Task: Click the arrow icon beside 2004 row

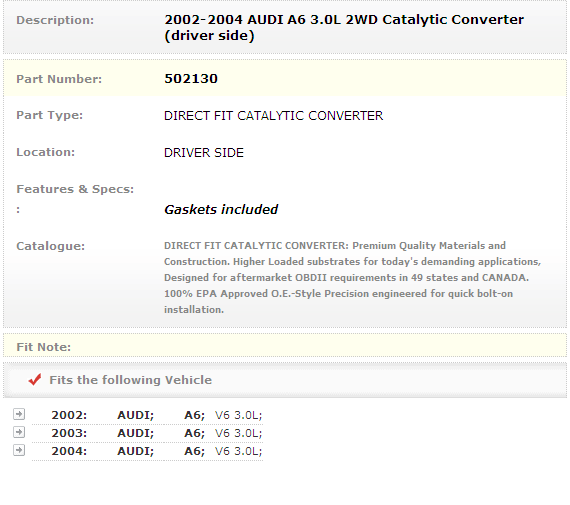Action: point(19,450)
